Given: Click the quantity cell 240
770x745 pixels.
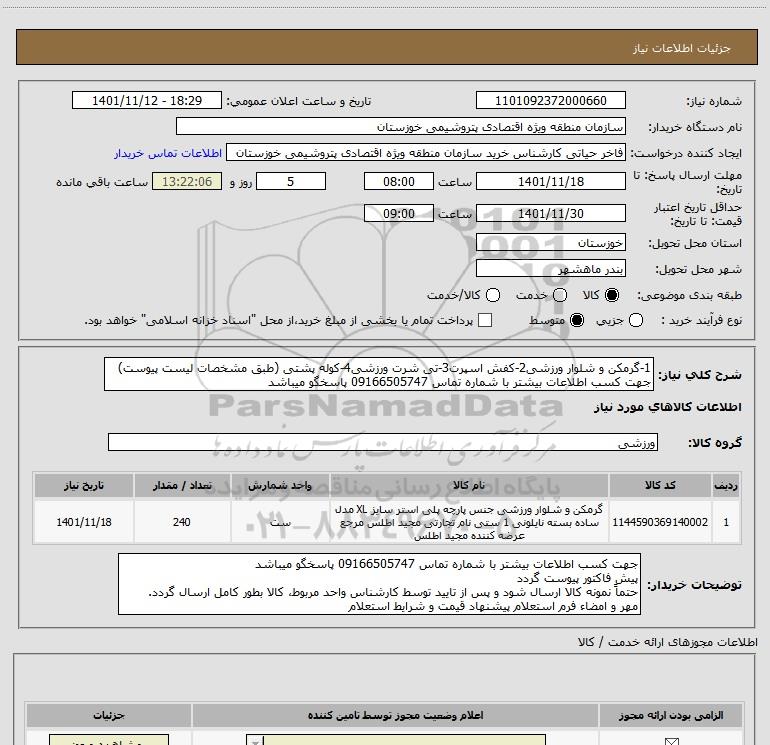Looking at the screenshot, I should (182, 522).
